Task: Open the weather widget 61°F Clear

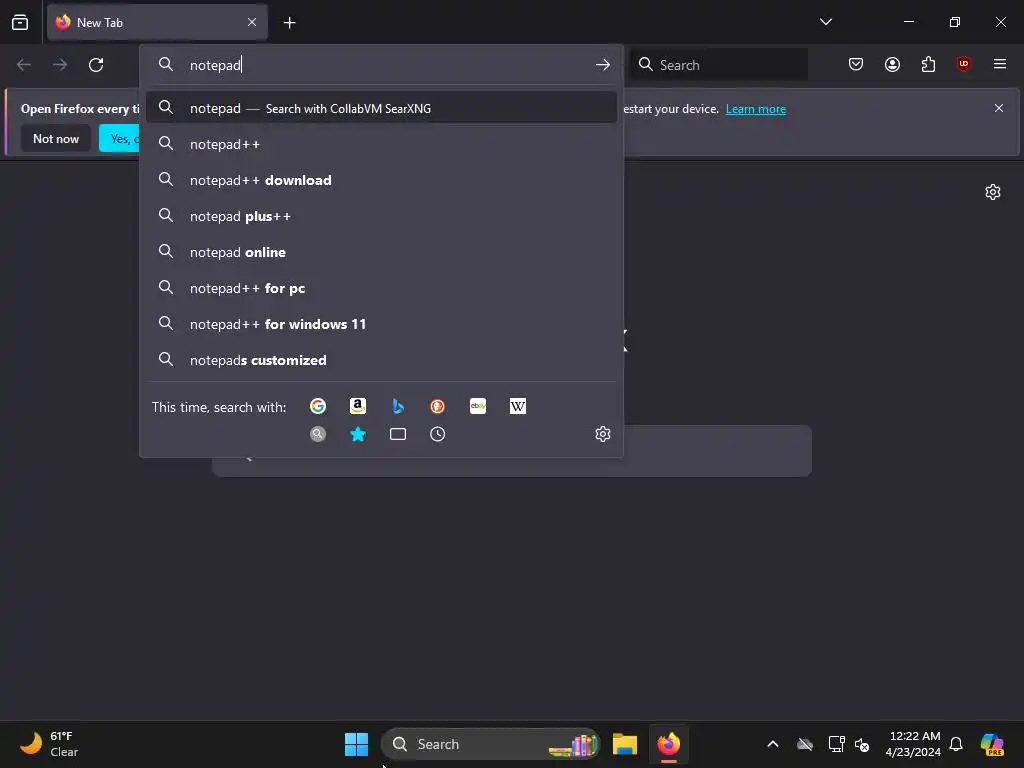Action: [49, 744]
